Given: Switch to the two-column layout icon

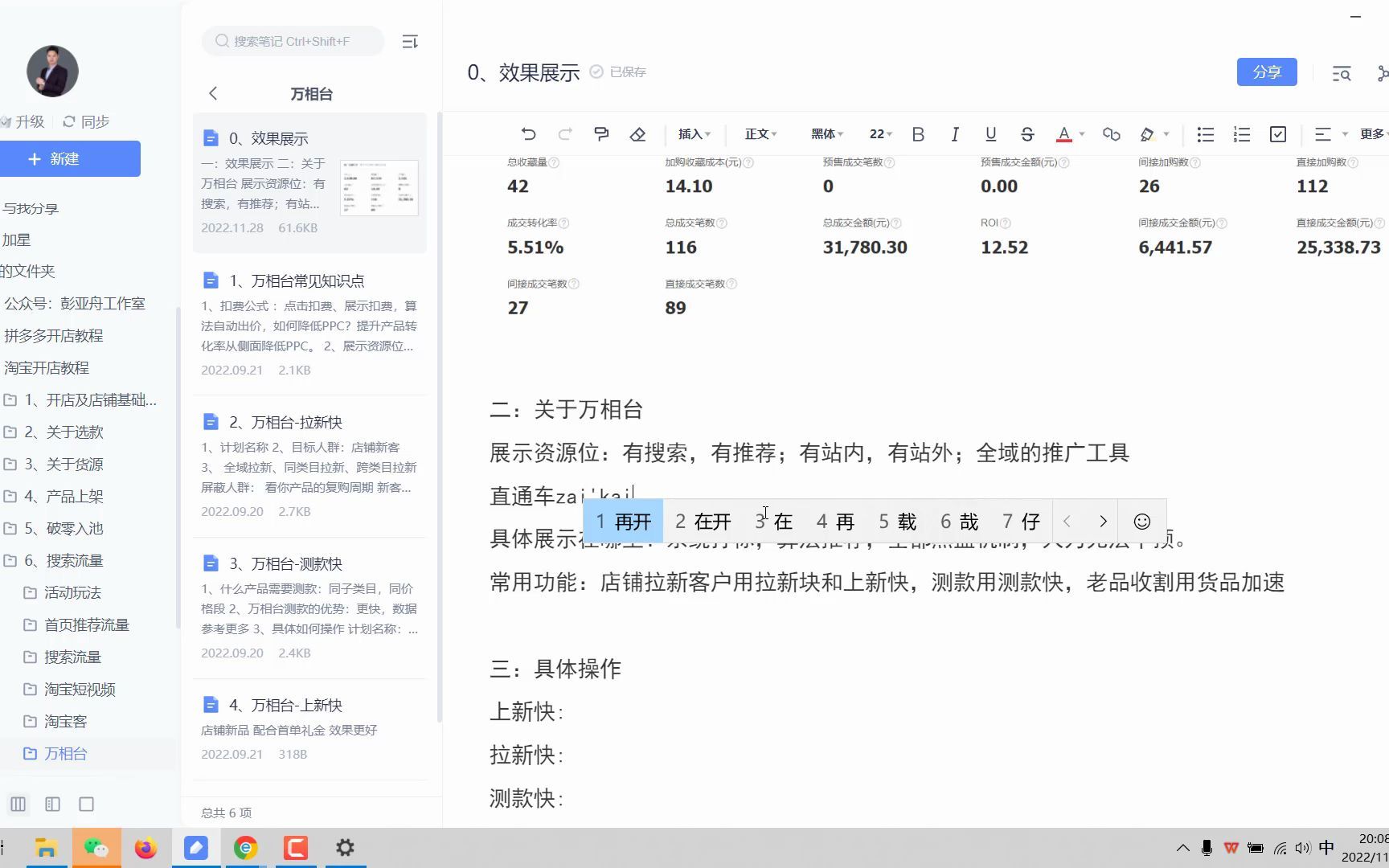Looking at the screenshot, I should 52,804.
